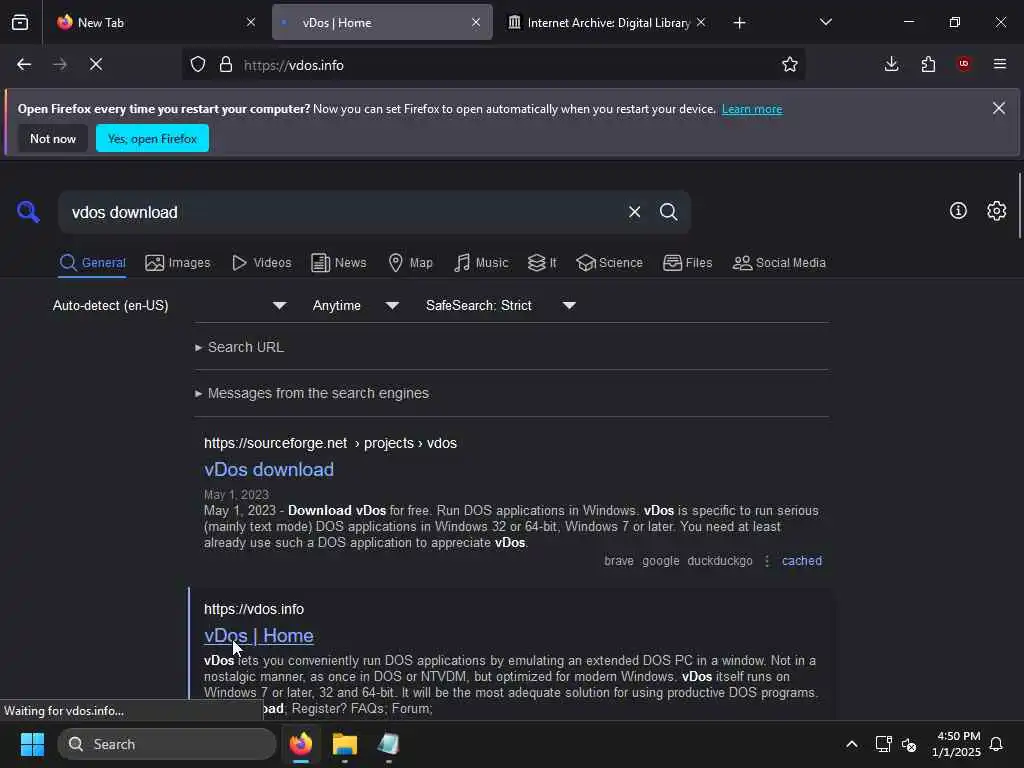Switch to the It category
This screenshot has height=768, width=1024.
pos(542,263)
